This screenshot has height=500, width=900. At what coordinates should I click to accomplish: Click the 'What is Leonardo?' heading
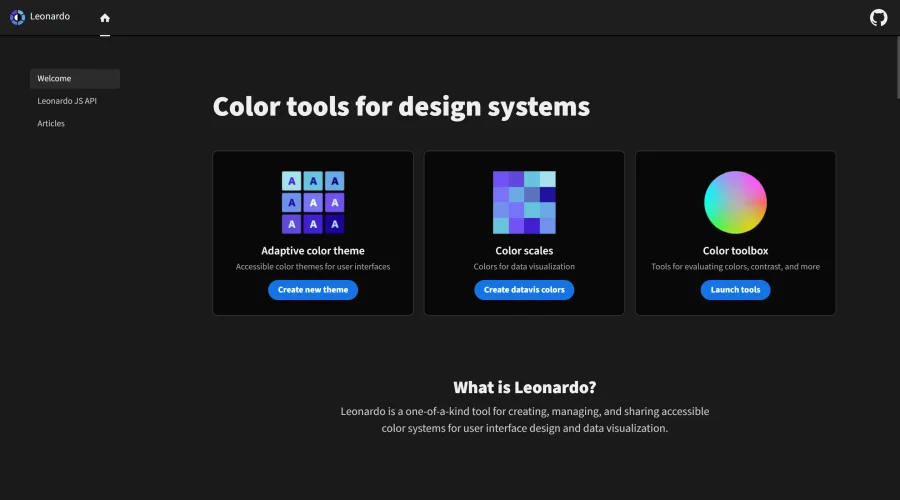click(x=525, y=387)
